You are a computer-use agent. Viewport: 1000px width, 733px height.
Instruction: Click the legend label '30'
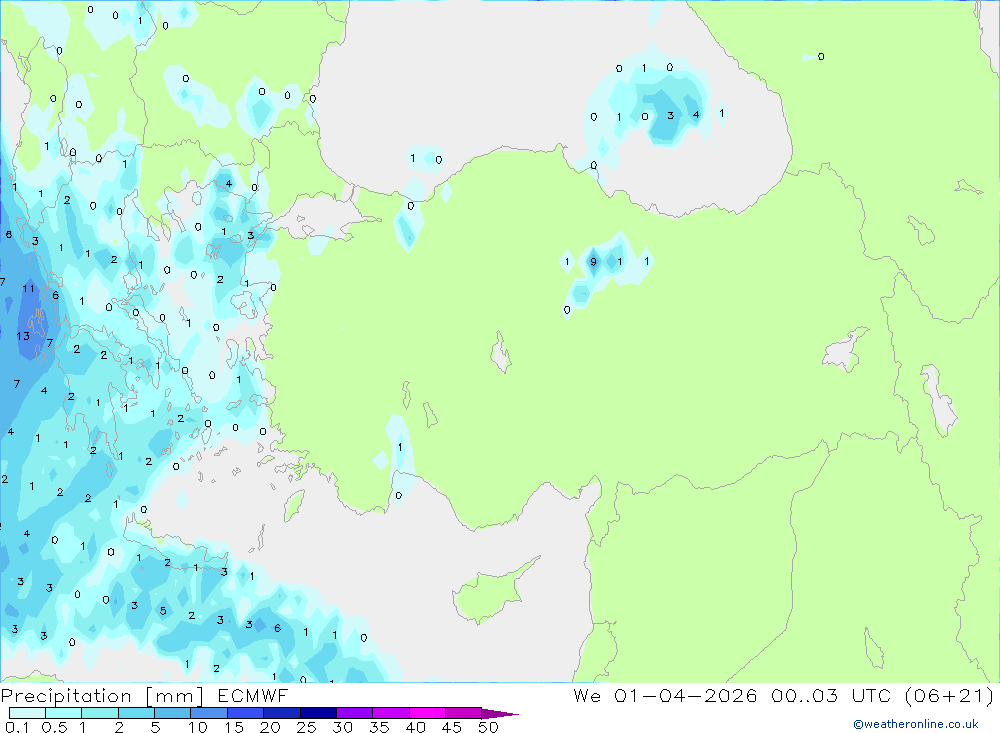pyautogui.click(x=342, y=727)
